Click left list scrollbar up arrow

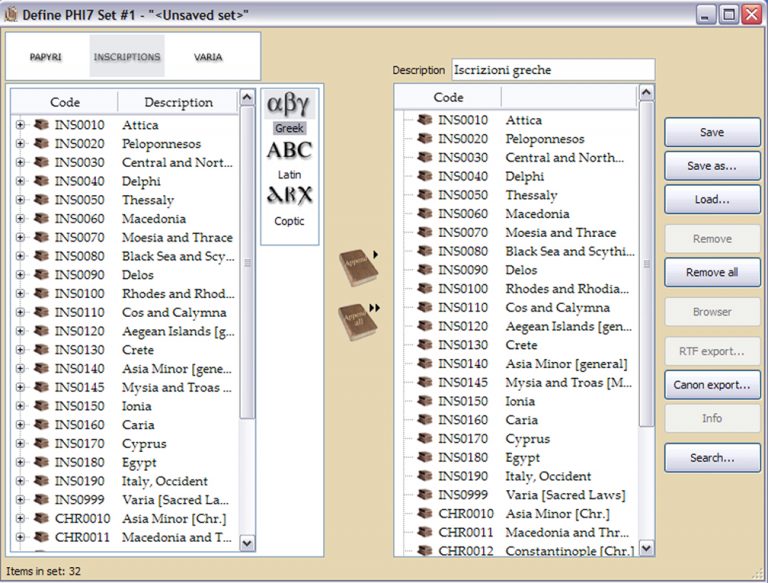coord(247,97)
